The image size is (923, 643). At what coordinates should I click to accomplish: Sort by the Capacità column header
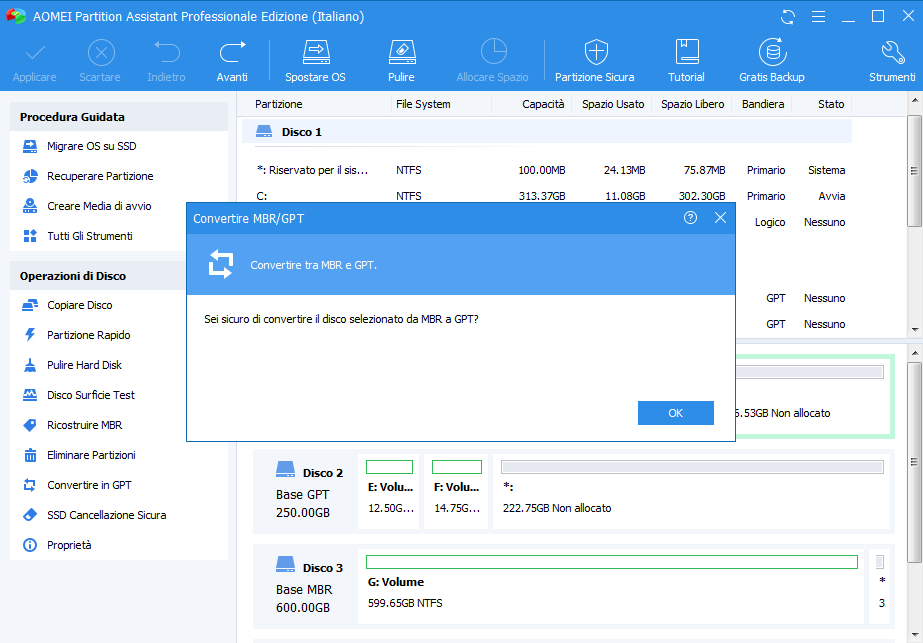[543, 104]
